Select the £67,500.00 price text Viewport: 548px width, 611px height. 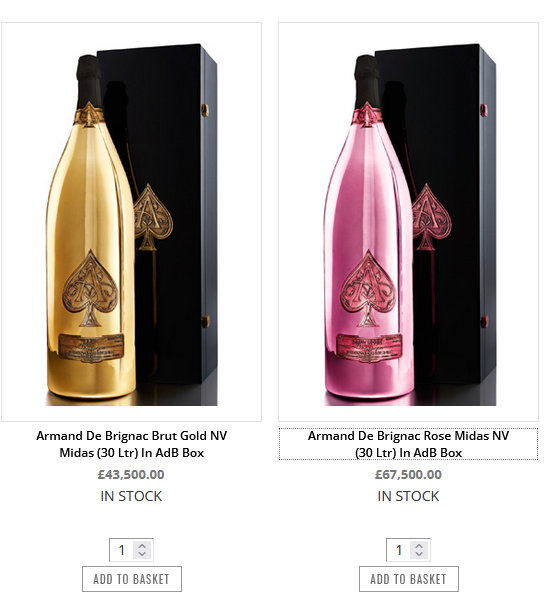pos(408,474)
